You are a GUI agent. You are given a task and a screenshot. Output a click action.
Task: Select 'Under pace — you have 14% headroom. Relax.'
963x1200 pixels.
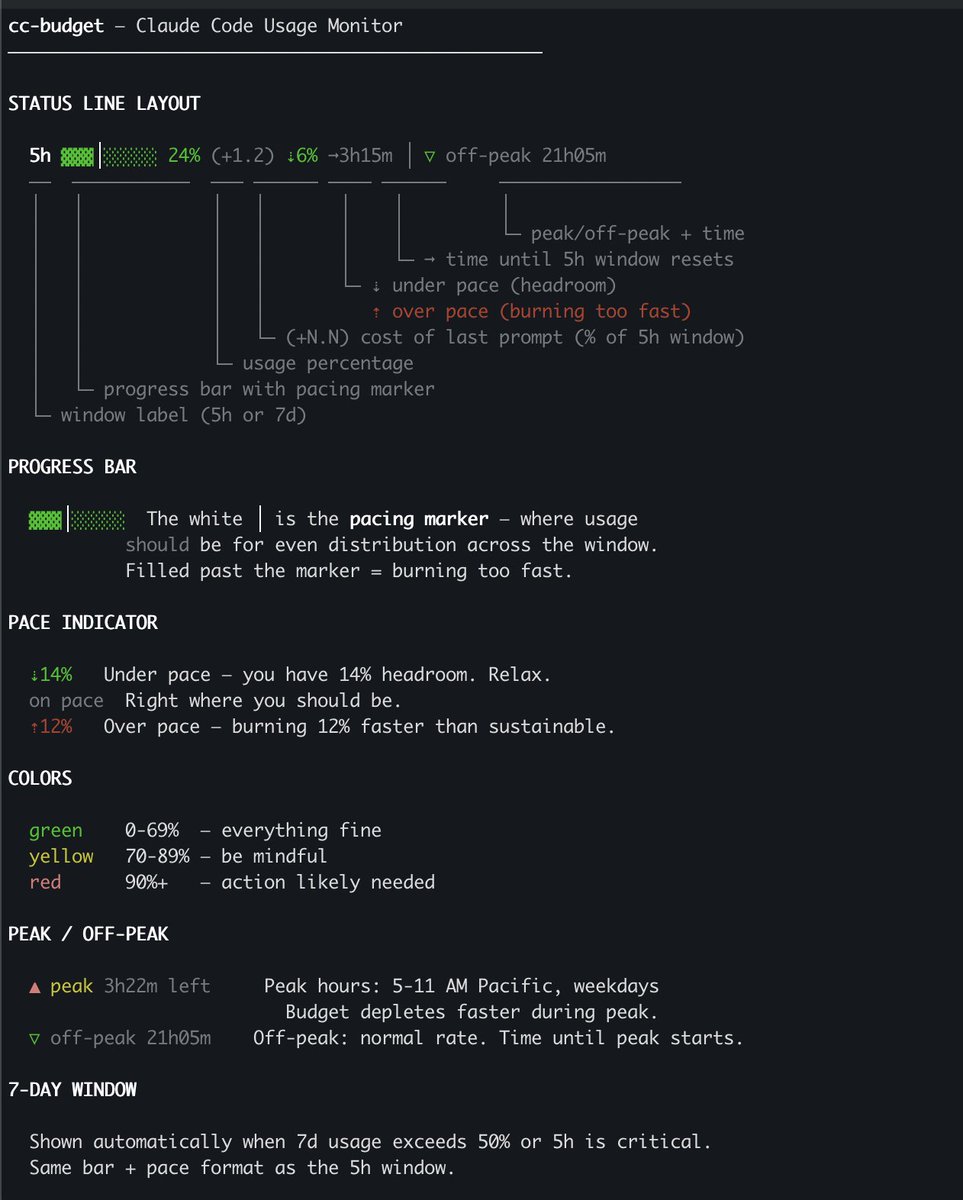327,674
